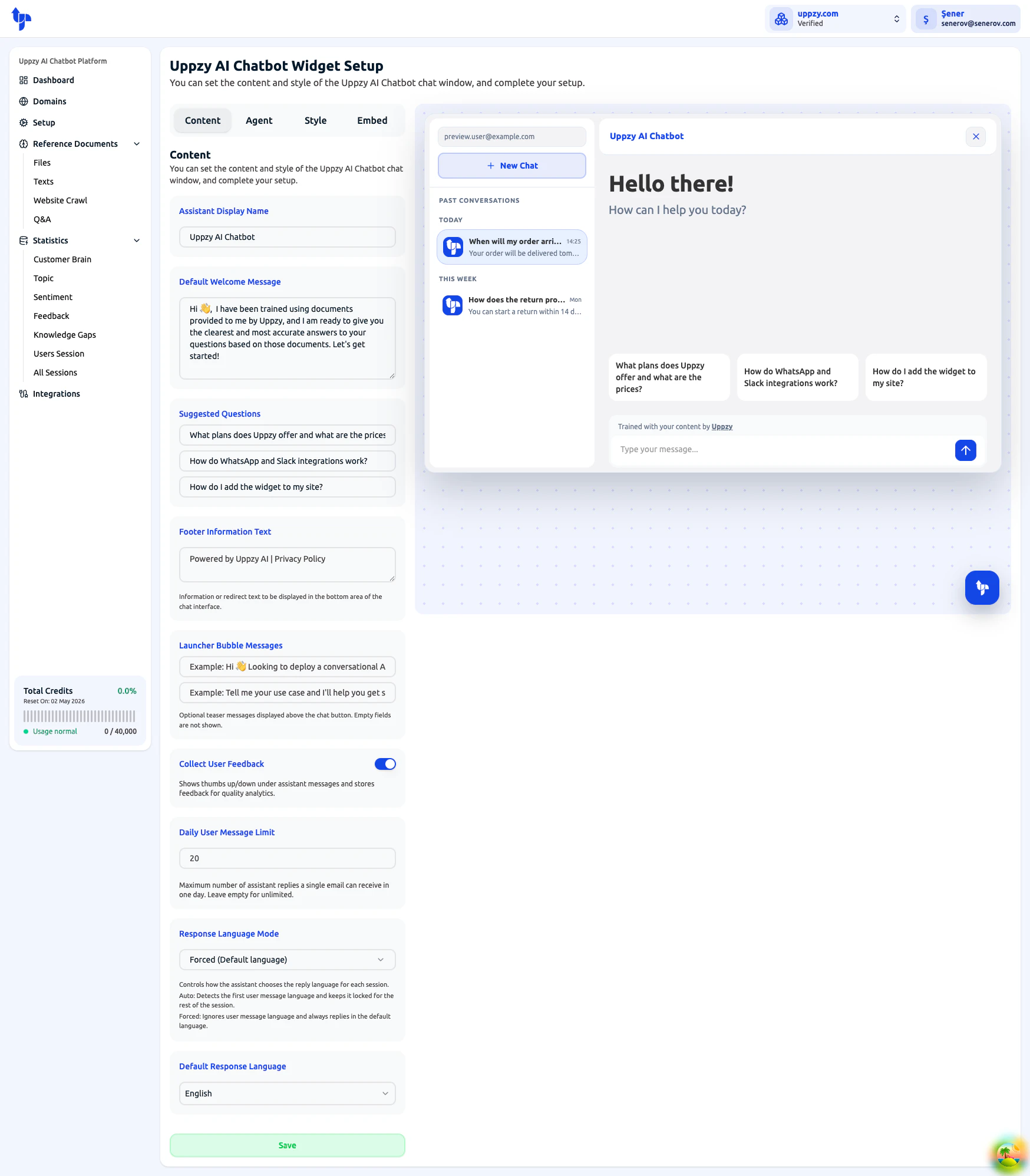The width and height of the screenshot is (1030, 1176).
Task: Open the return process conversation
Action: (x=512, y=306)
